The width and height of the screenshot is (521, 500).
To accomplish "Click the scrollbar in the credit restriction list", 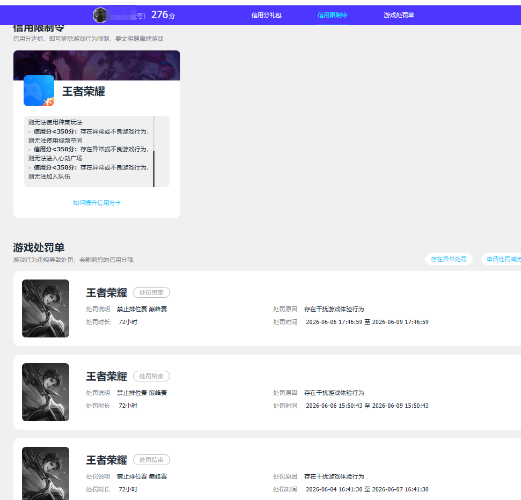I will click(154, 169).
